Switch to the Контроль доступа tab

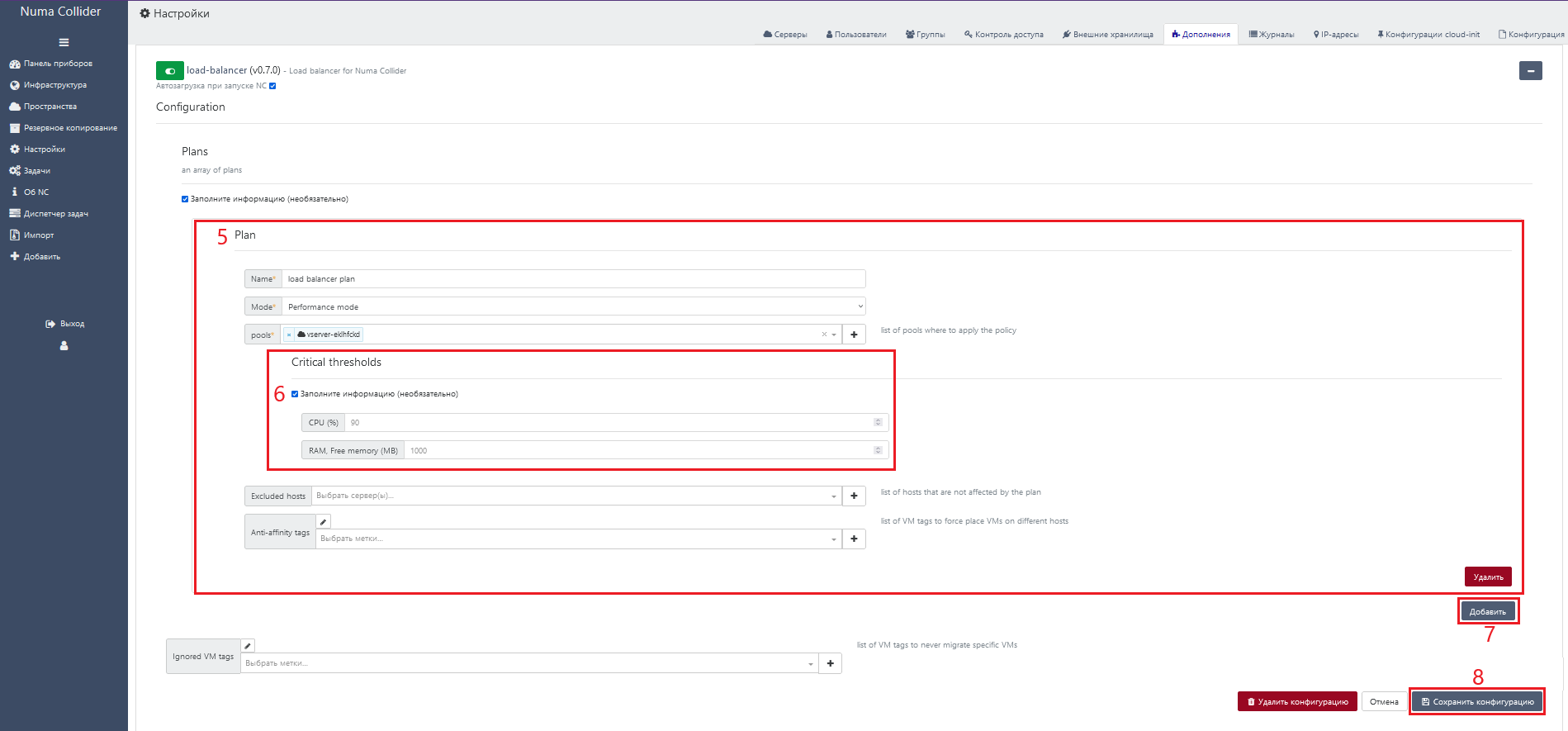pyautogui.click(x=1004, y=35)
